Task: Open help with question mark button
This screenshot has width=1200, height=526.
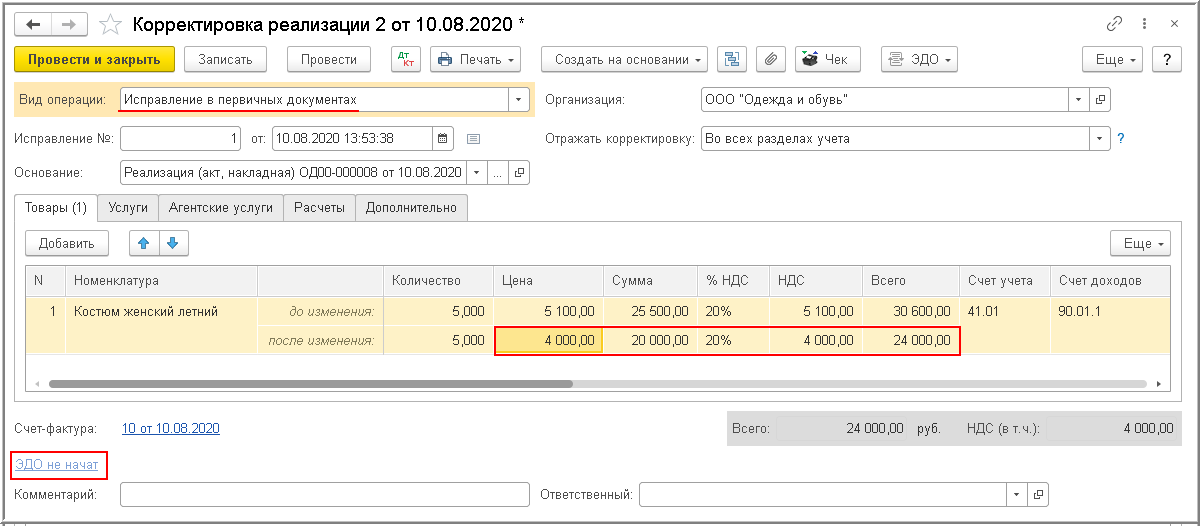Action: click(1167, 59)
